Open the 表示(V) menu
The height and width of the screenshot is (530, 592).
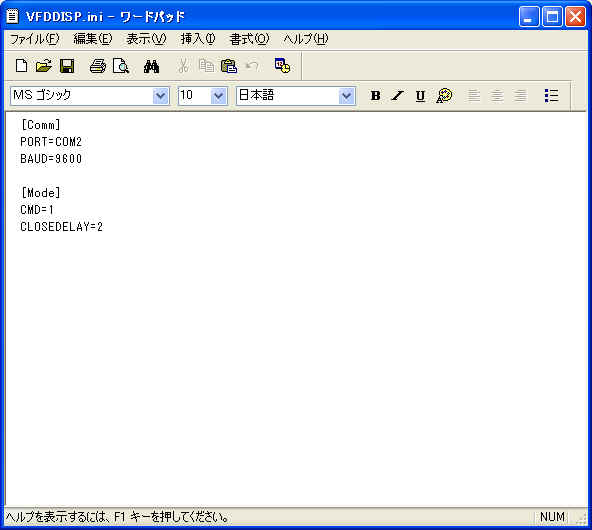coord(146,39)
